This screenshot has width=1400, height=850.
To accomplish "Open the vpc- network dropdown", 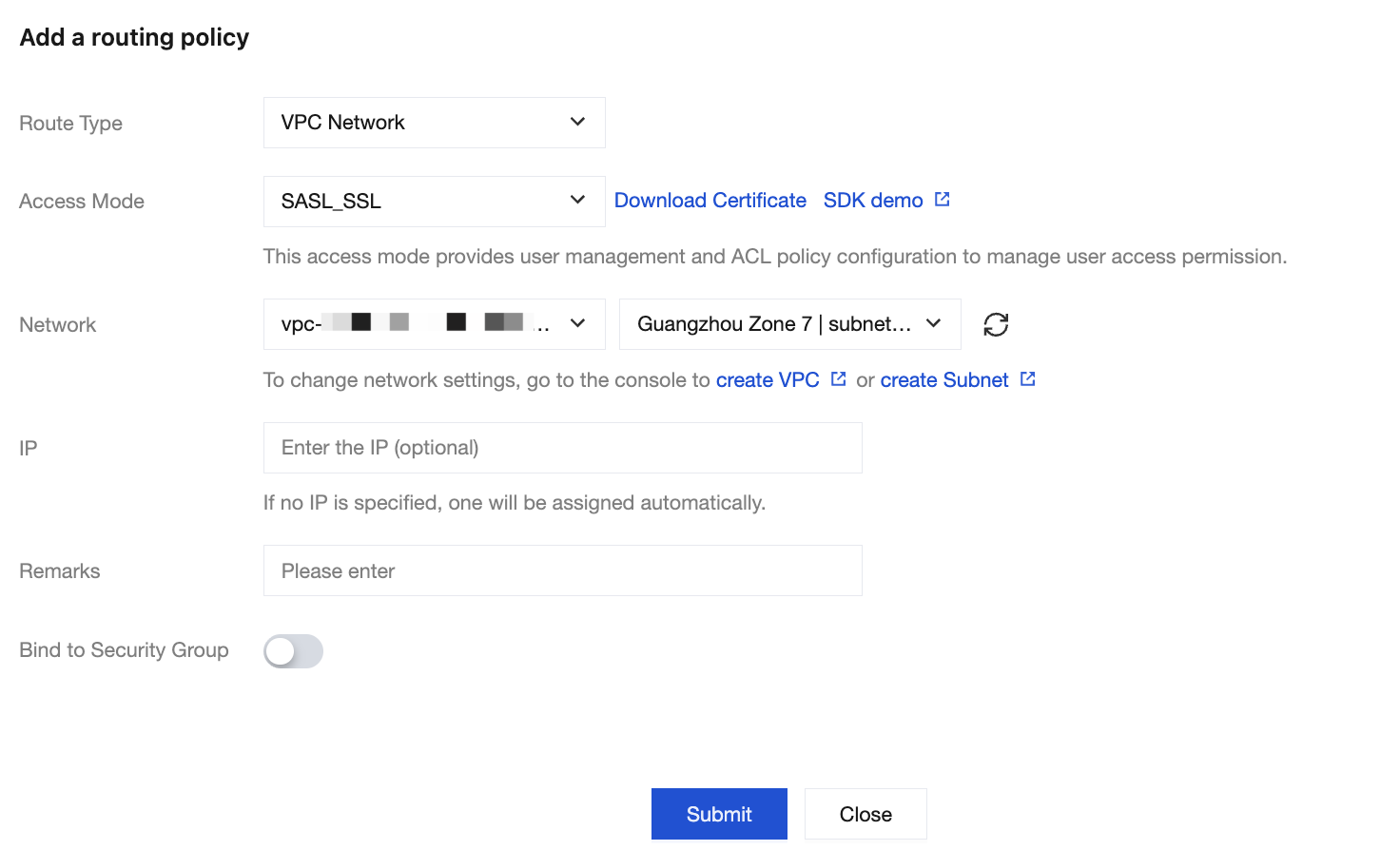I will 435,324.
